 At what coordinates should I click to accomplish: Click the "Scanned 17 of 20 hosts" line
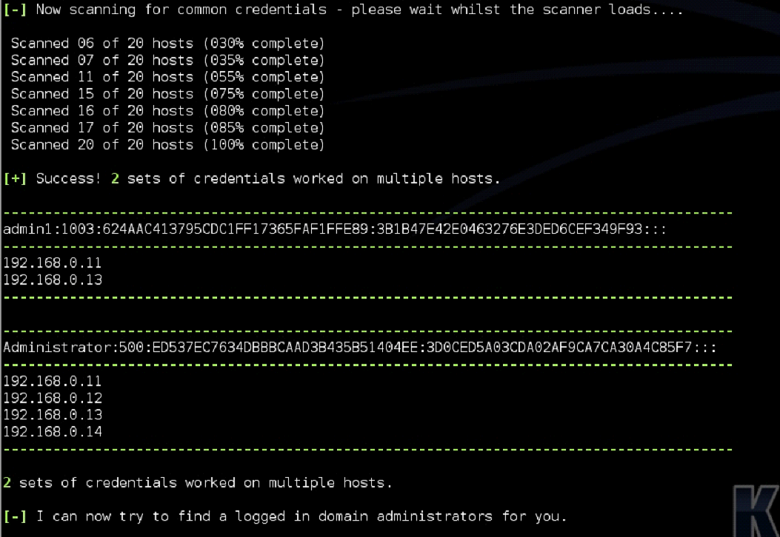[168, 128]
